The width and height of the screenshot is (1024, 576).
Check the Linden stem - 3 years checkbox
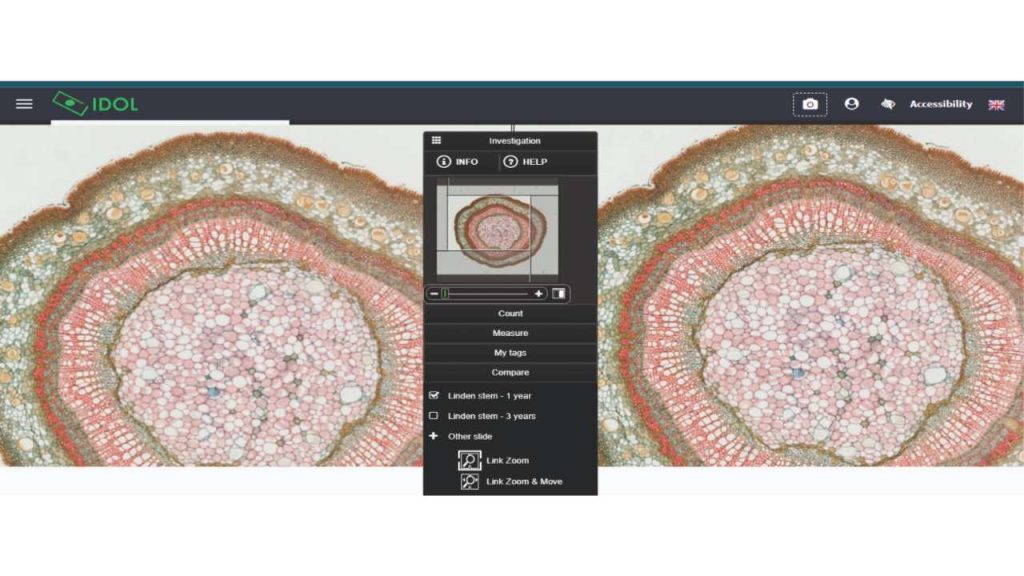pos(434,416)
